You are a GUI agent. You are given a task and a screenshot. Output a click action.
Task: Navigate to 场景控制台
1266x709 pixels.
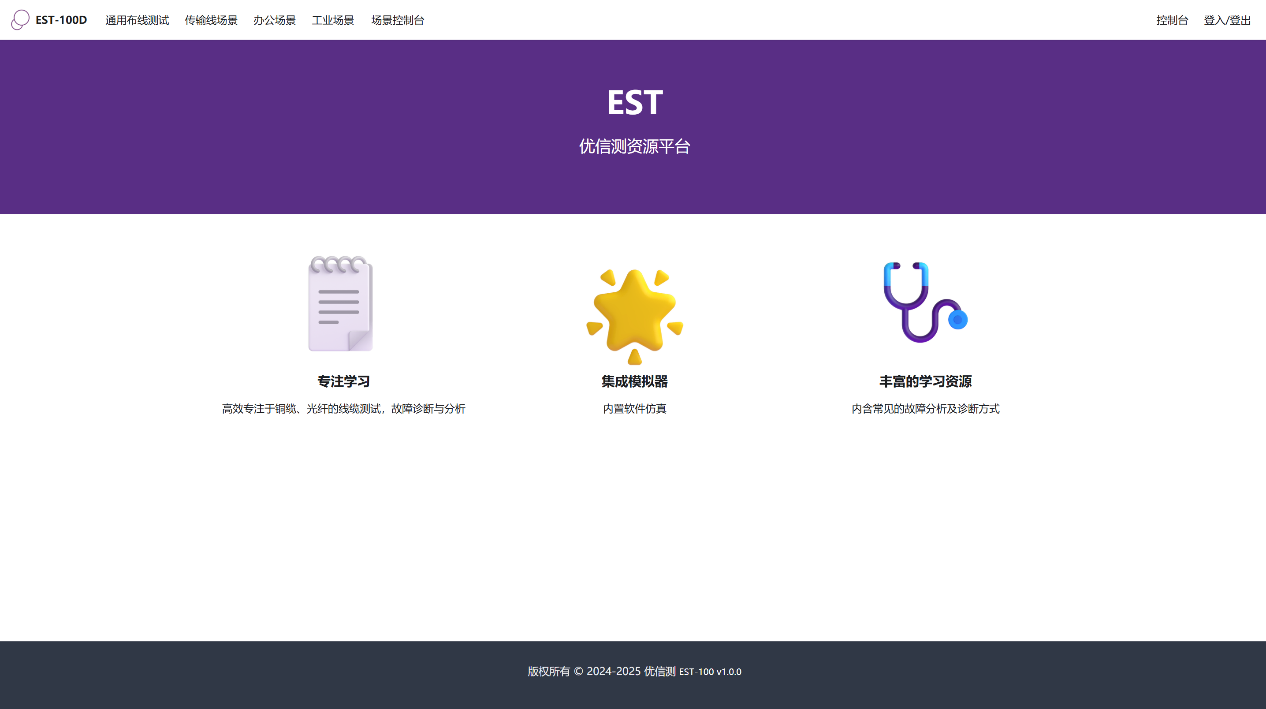pyautogui.click(x=397, y=20)
